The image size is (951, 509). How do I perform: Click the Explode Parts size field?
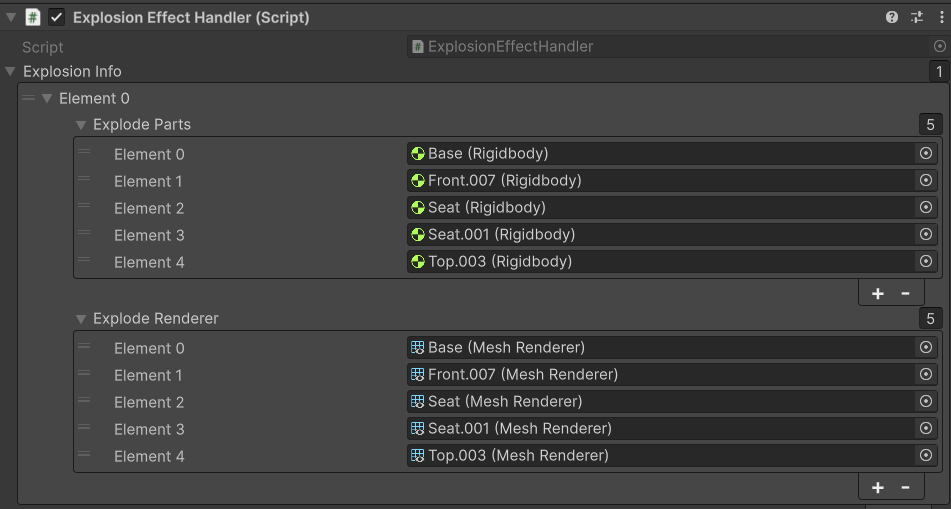(930, 125)
